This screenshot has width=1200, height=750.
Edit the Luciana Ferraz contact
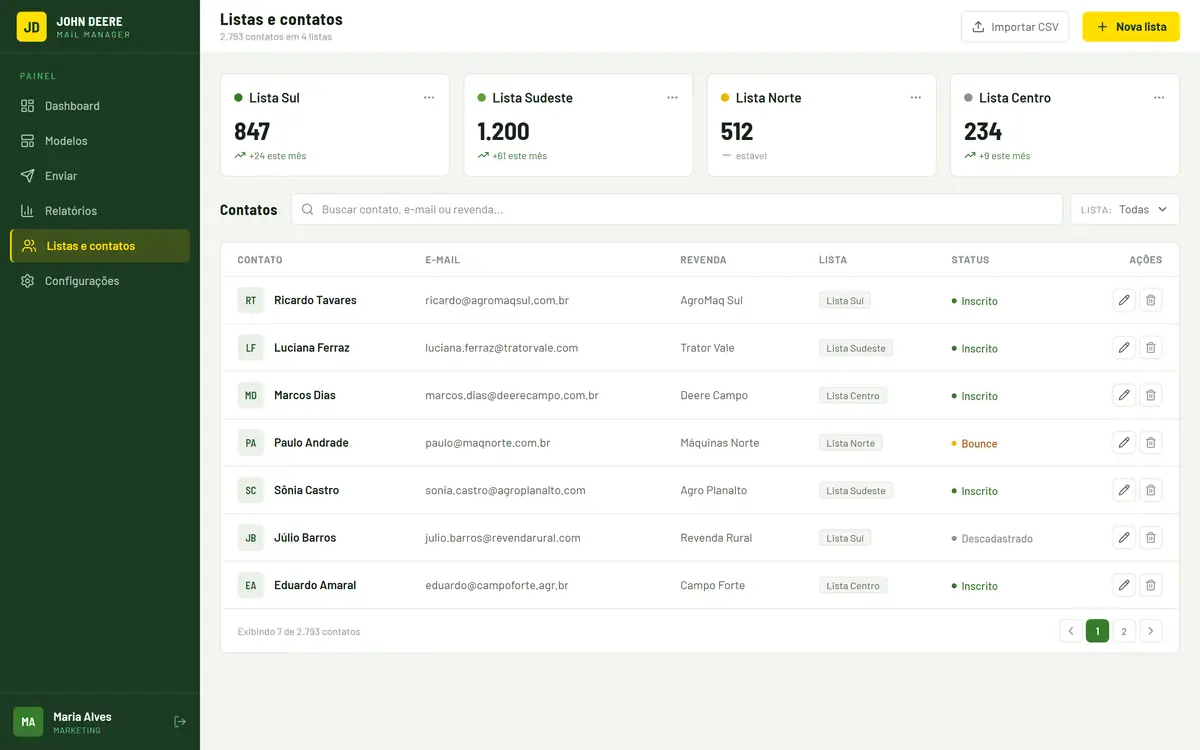(1124, 348)
